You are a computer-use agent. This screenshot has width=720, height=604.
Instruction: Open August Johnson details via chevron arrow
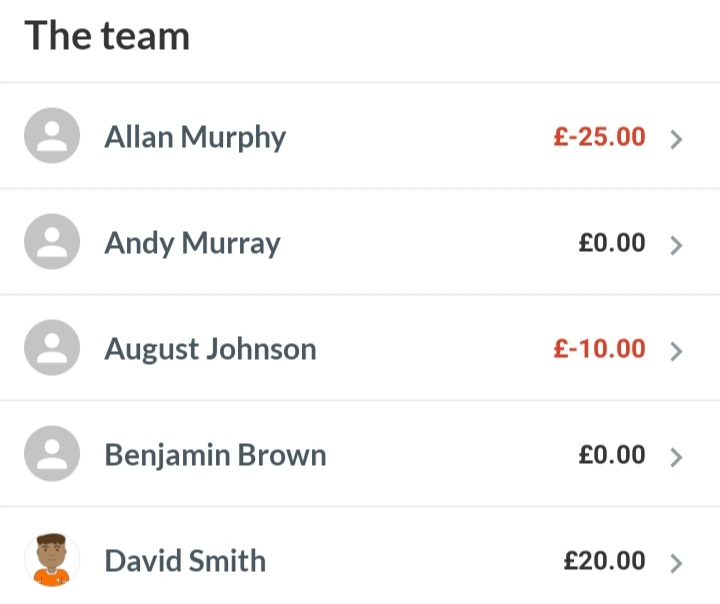676,351
